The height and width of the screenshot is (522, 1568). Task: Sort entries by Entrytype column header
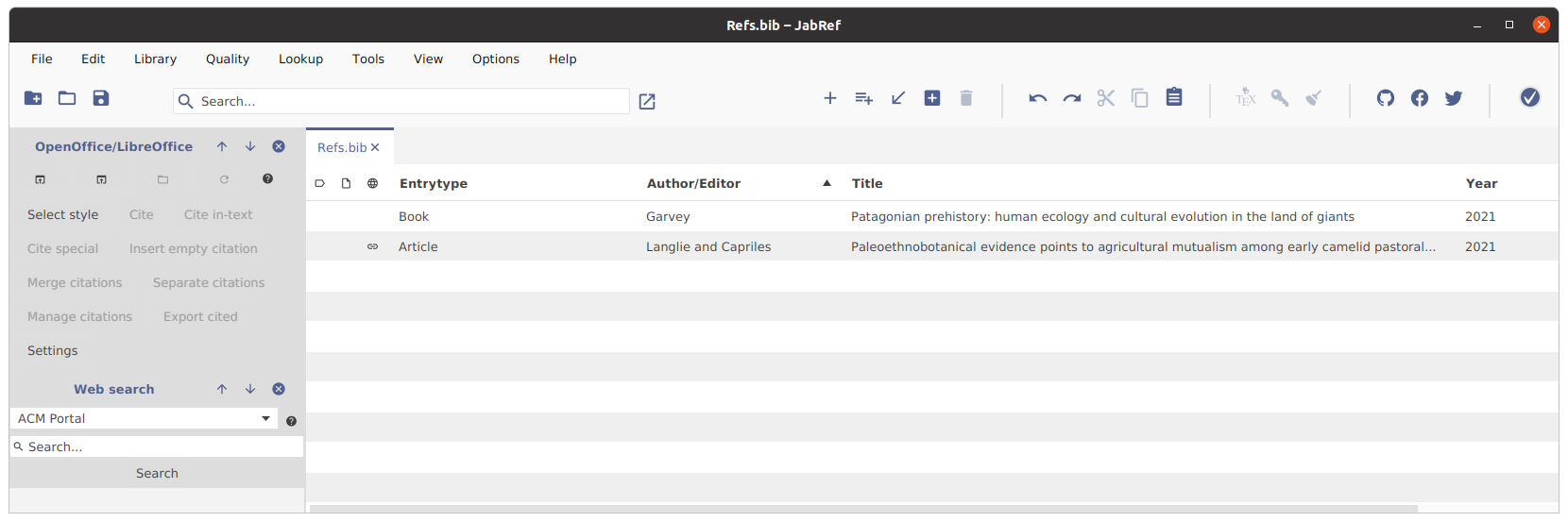pyautogui.click(x=433, y=183)
